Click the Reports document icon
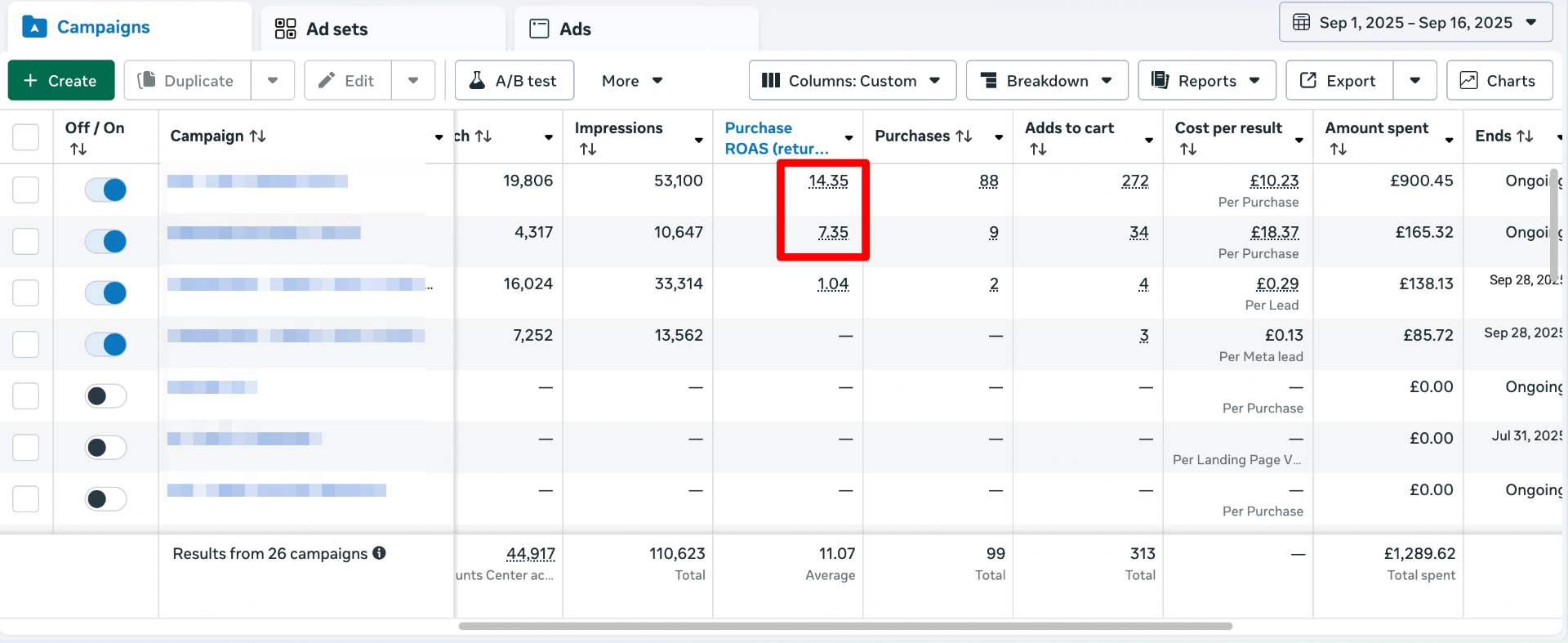The image size is (1568, 643). point(1160,80)
